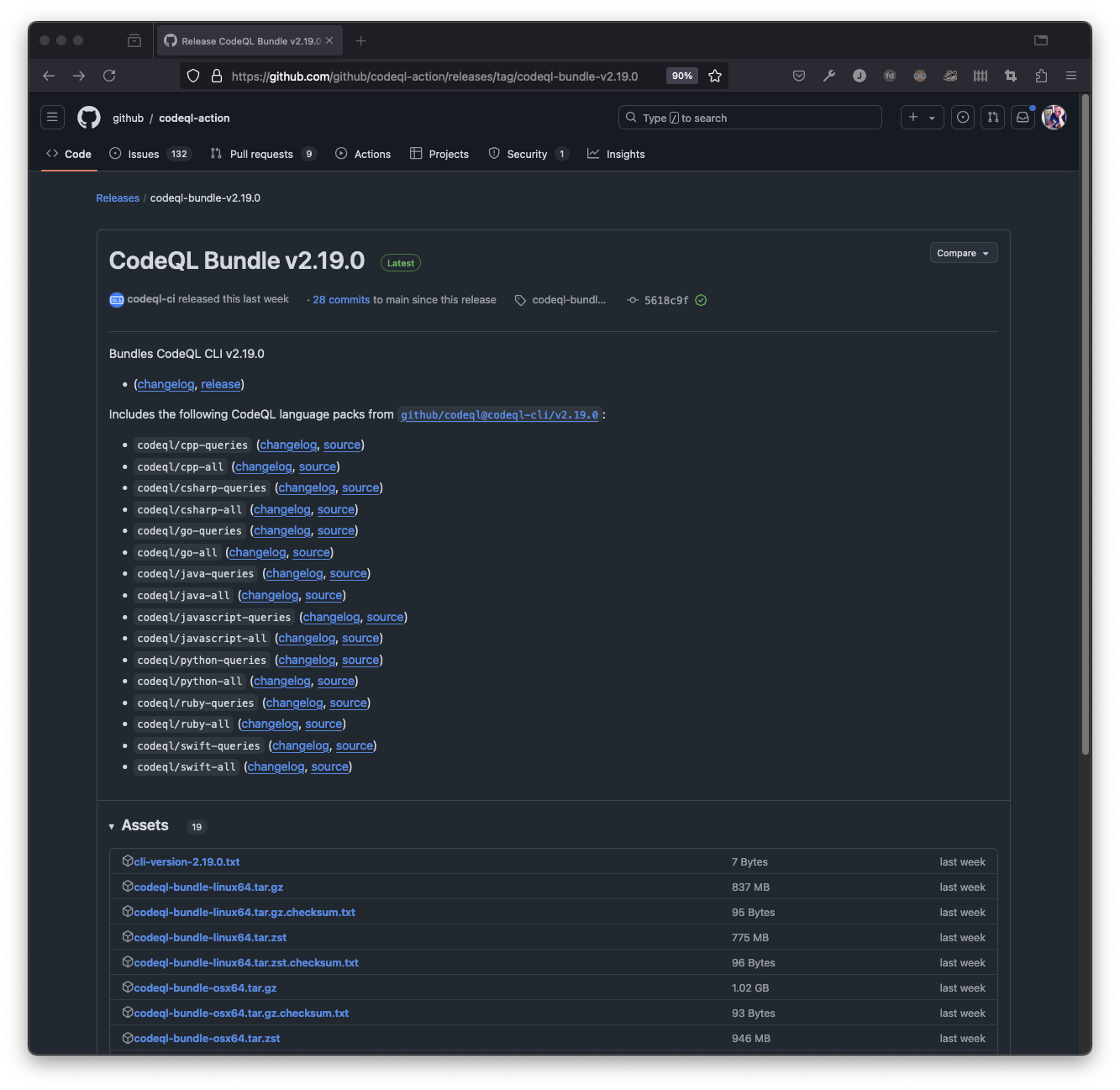Open a new browser tab
Screen dimensions: 1120x1090
361,40
